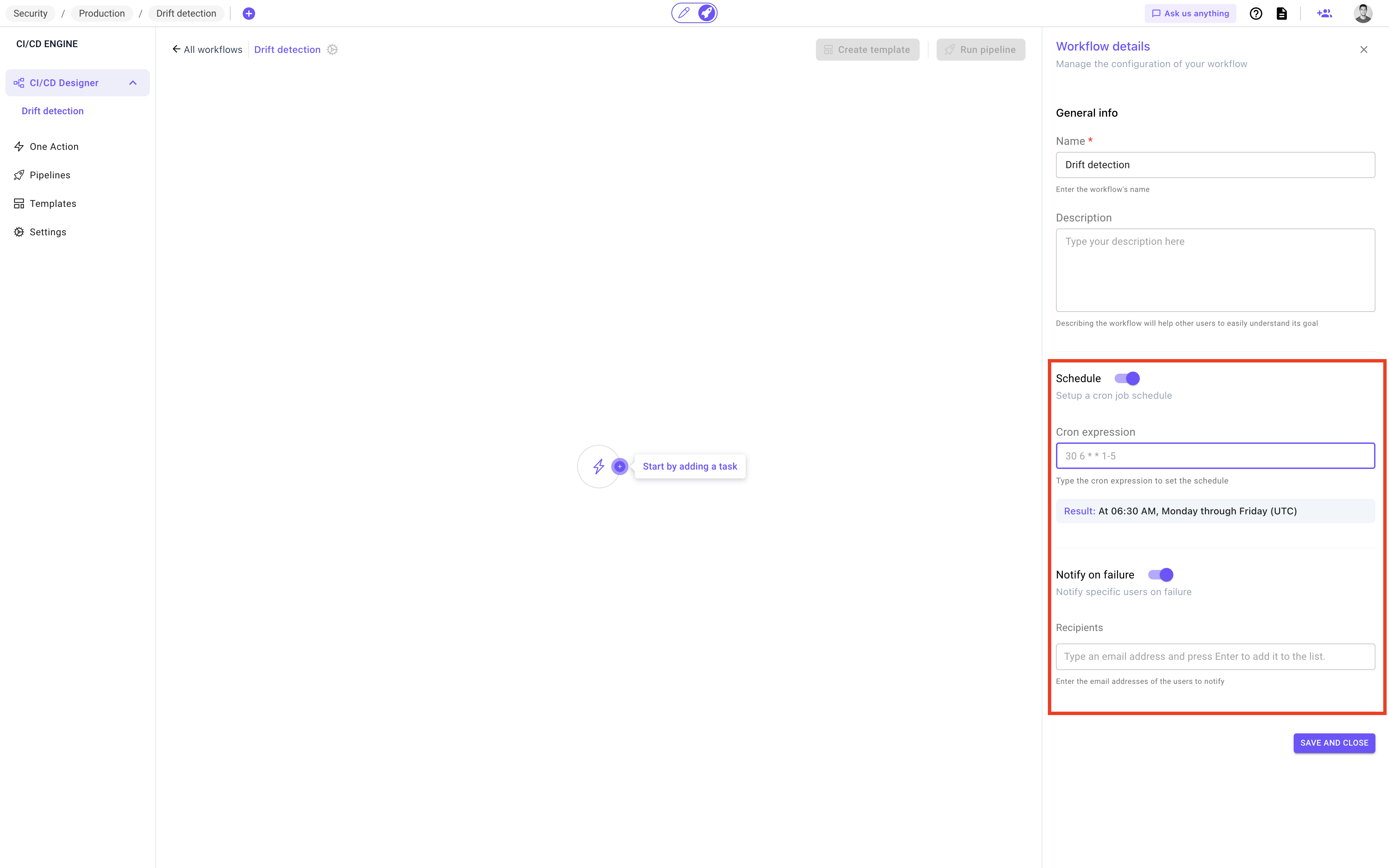The image size is (1389, 868).
Task: Open Settings from the sidebar
Action: click(47, 232)
